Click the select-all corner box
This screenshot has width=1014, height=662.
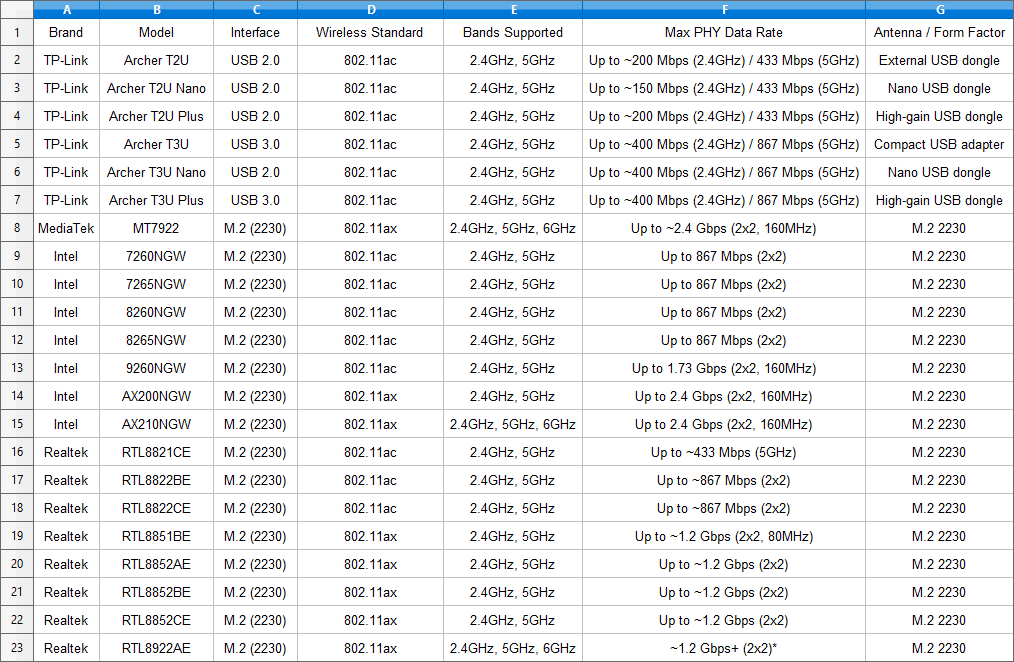(17, 9)
